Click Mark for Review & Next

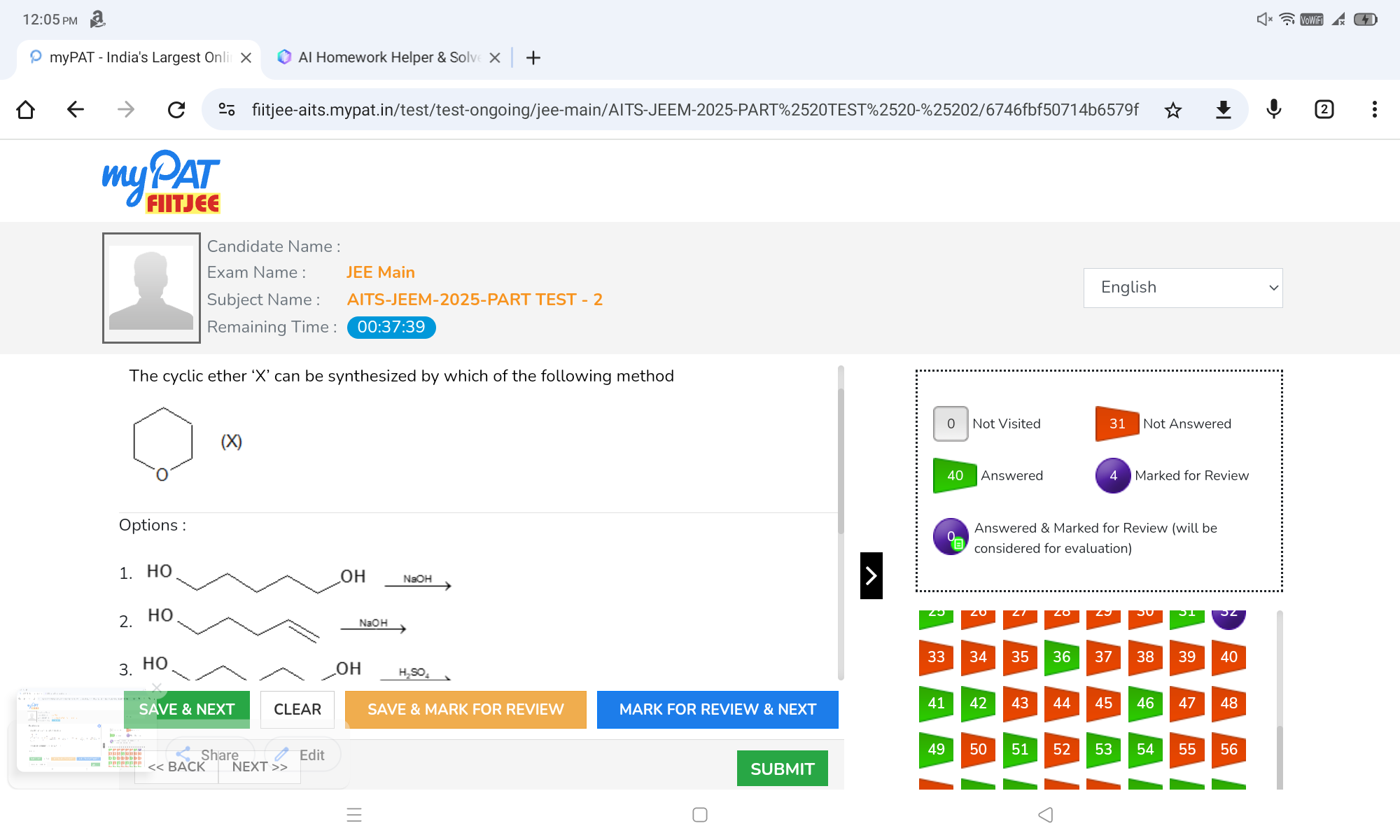(717, 710)
